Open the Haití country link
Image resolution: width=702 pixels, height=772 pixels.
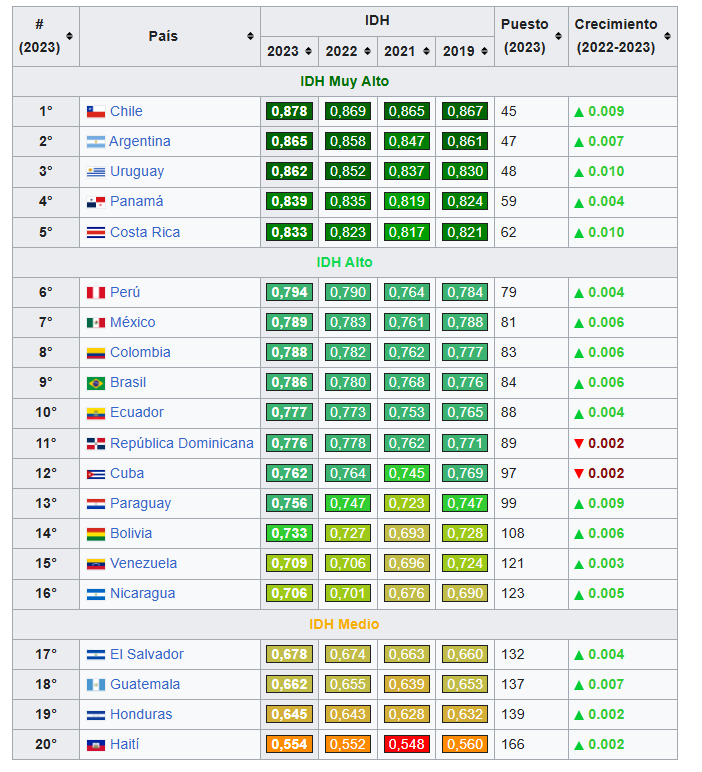[124, 745]
